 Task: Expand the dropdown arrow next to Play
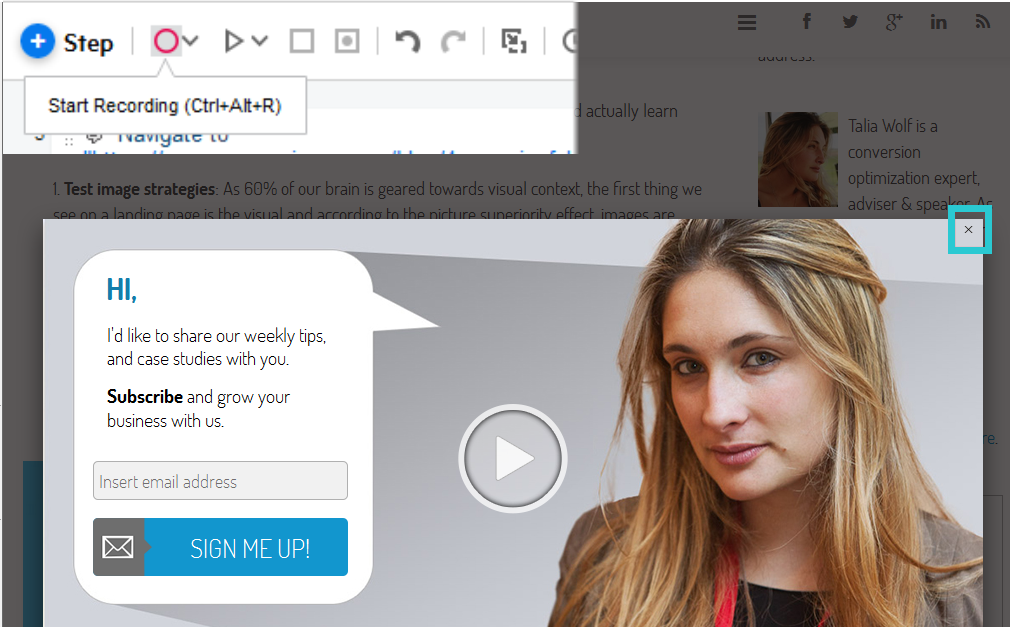click(260, 41)
